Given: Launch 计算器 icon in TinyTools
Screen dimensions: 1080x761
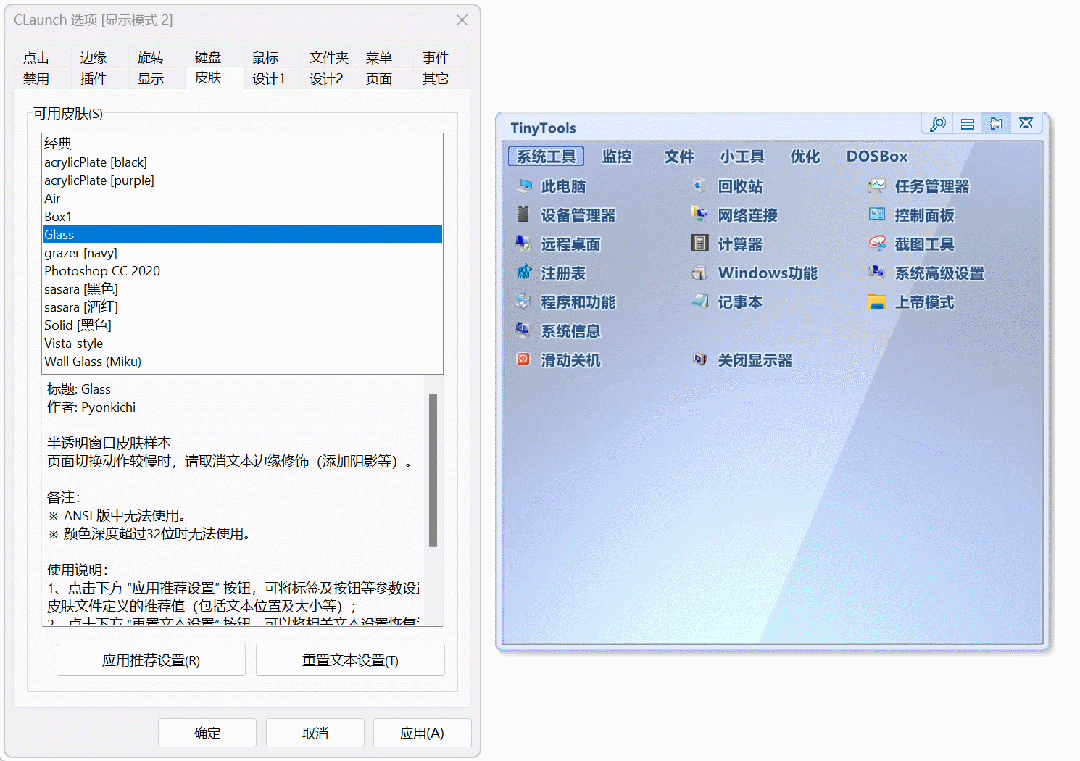Looking at the screenshot, I should [700, 244].
